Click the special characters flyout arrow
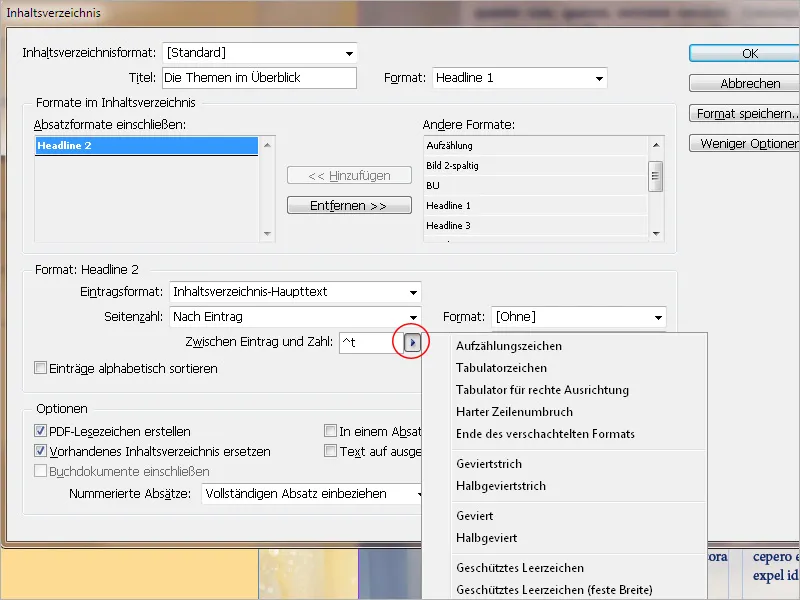Image resolution: width=800 pixels, height=600 pixels. point(411,341)
